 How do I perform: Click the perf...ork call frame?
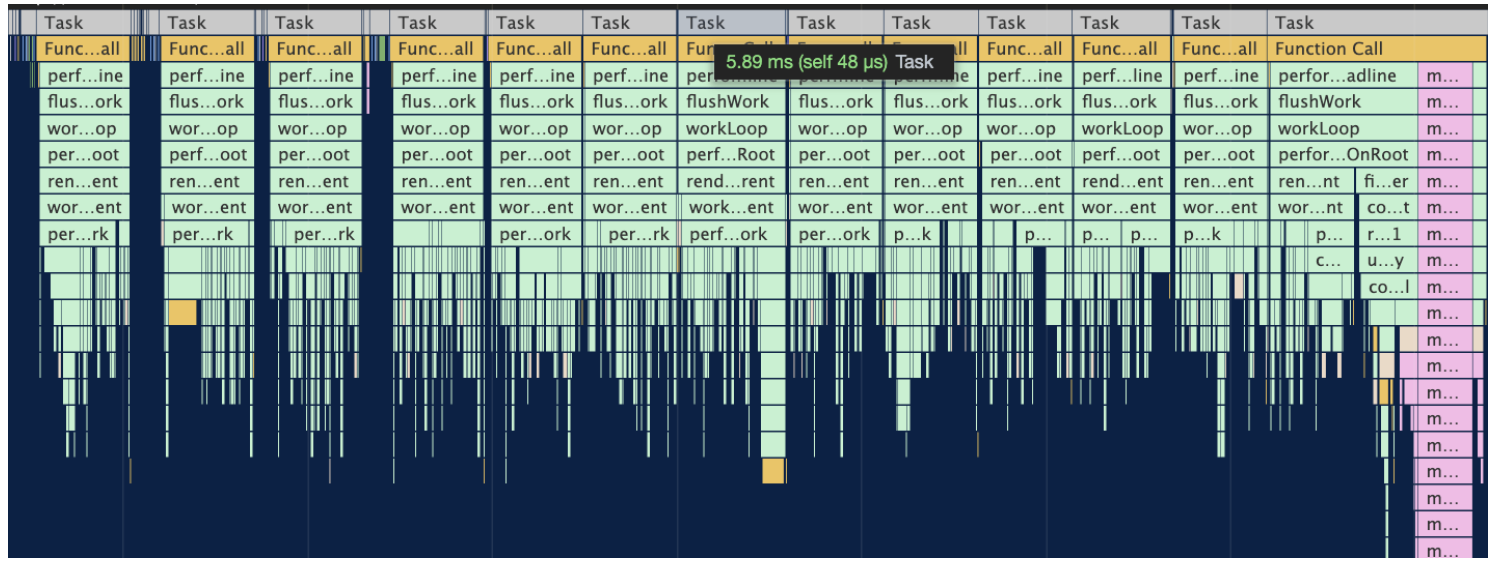(729, 235)
